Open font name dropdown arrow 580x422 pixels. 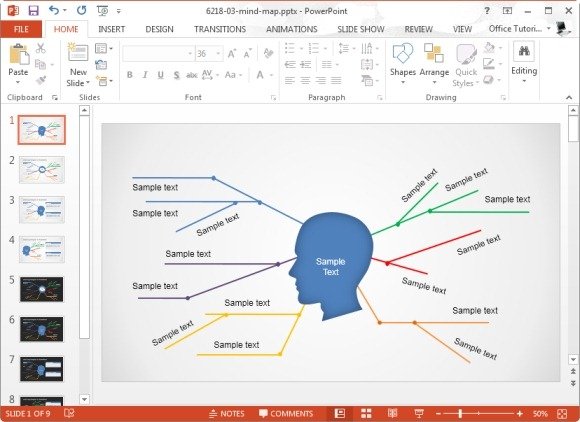[x=190, y=54]
